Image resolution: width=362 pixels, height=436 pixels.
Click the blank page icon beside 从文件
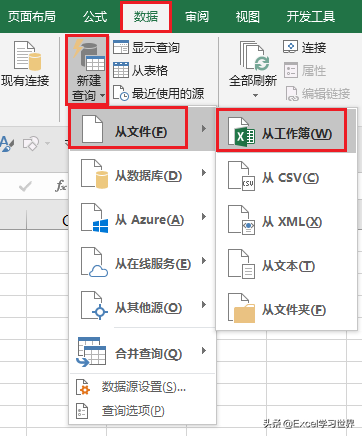tap(92, 129)
